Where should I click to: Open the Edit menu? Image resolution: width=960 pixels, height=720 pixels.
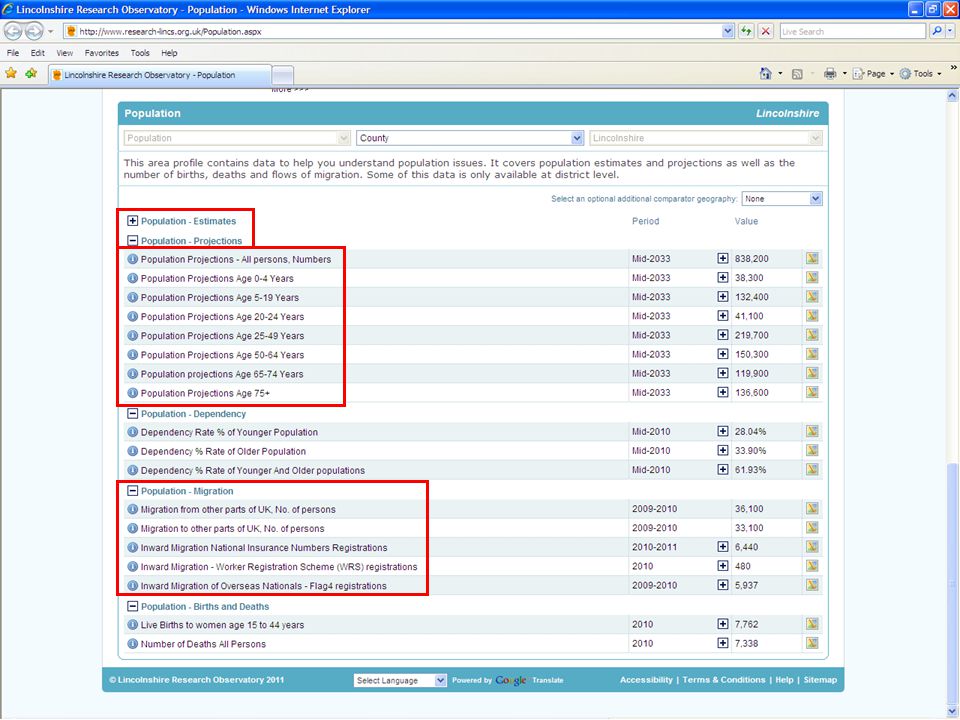(38, 53)
